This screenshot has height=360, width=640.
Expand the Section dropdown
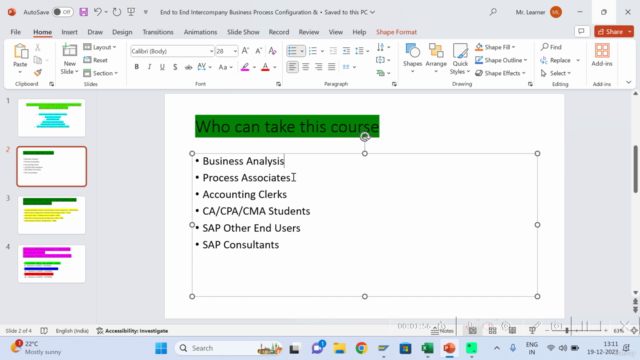coord(101,73)
